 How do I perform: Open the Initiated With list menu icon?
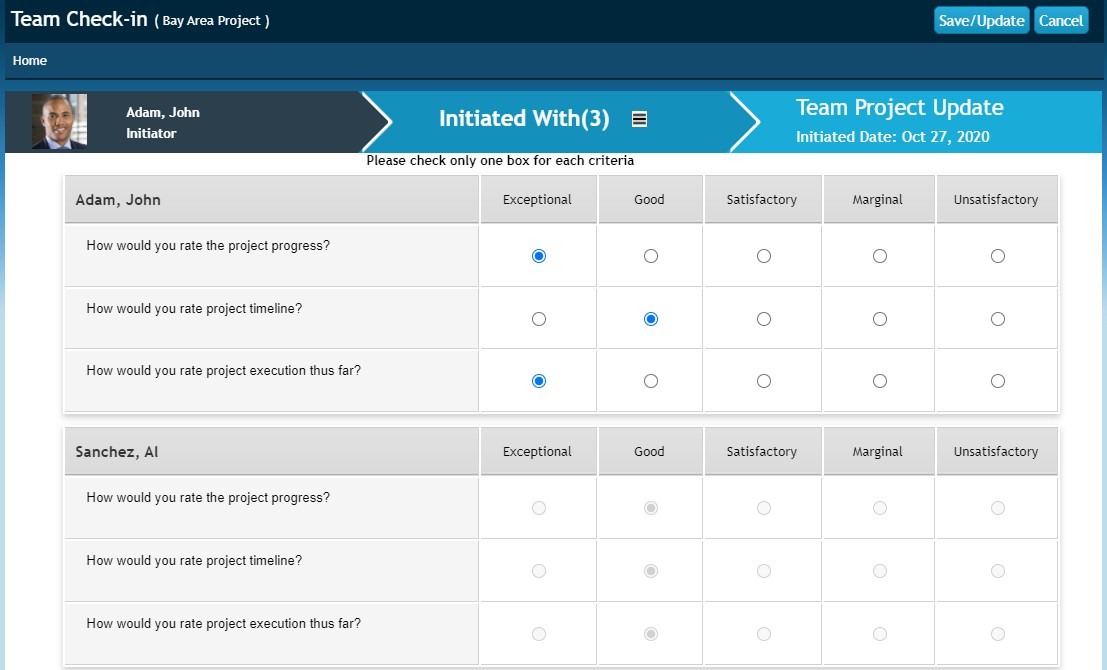pyautogui.click(x=640, y=119)
